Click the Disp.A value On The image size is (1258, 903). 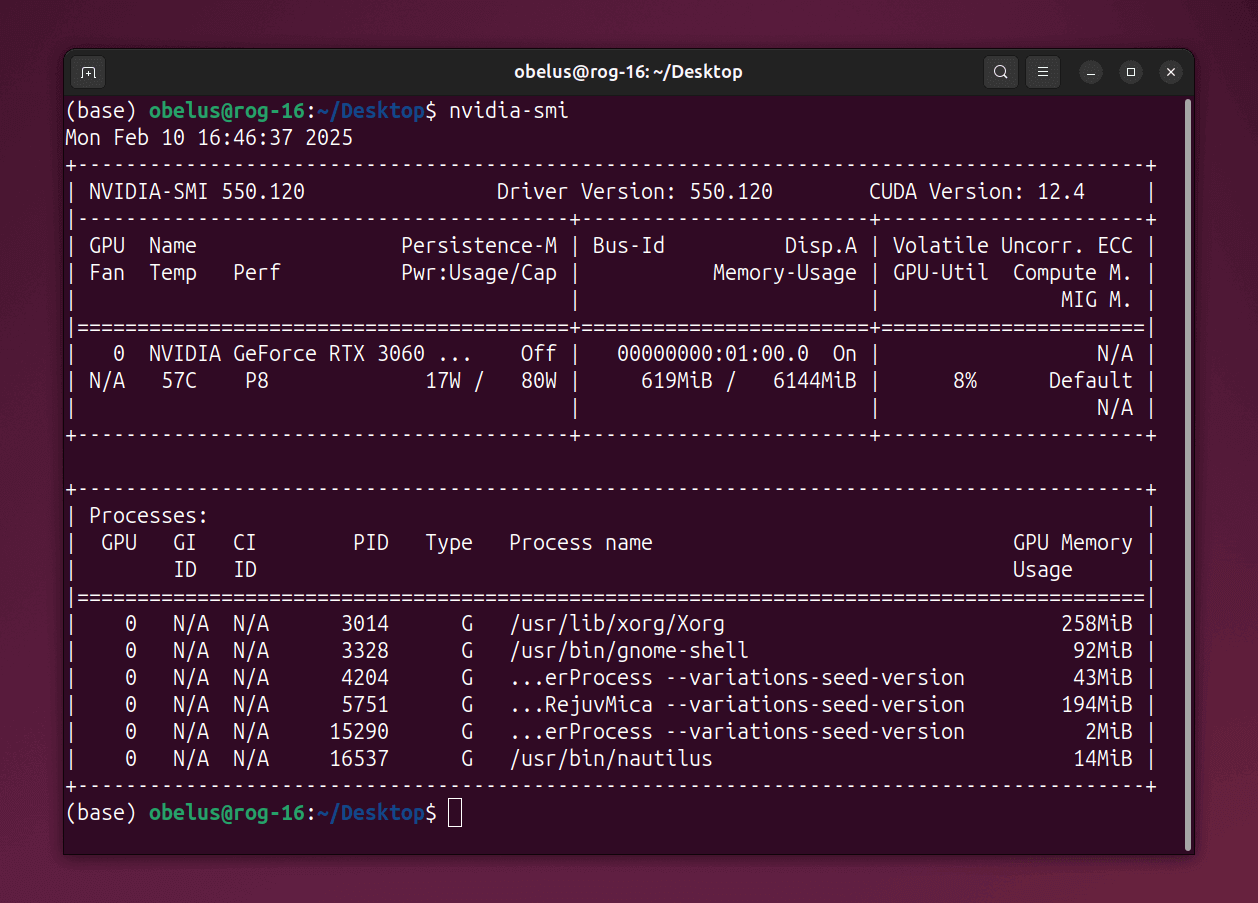(845, 354)
